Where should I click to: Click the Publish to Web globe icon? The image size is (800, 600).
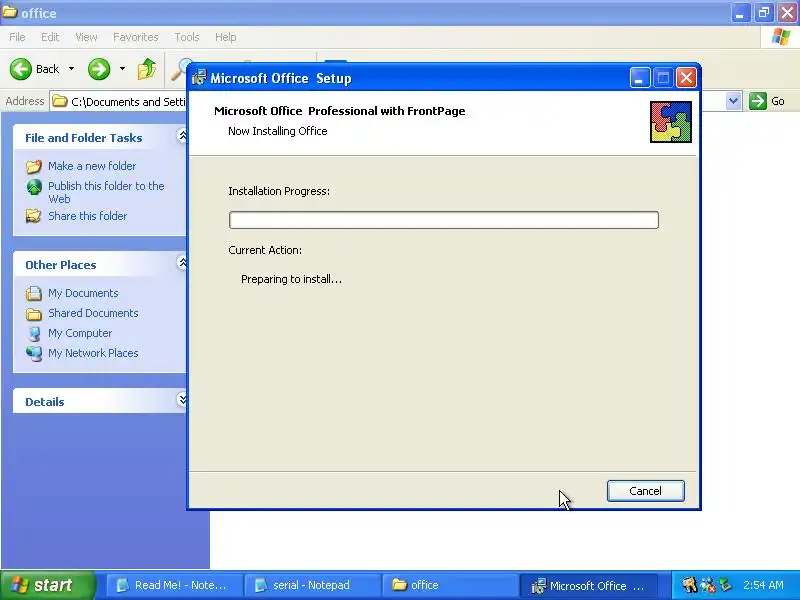tap(34, 187)
